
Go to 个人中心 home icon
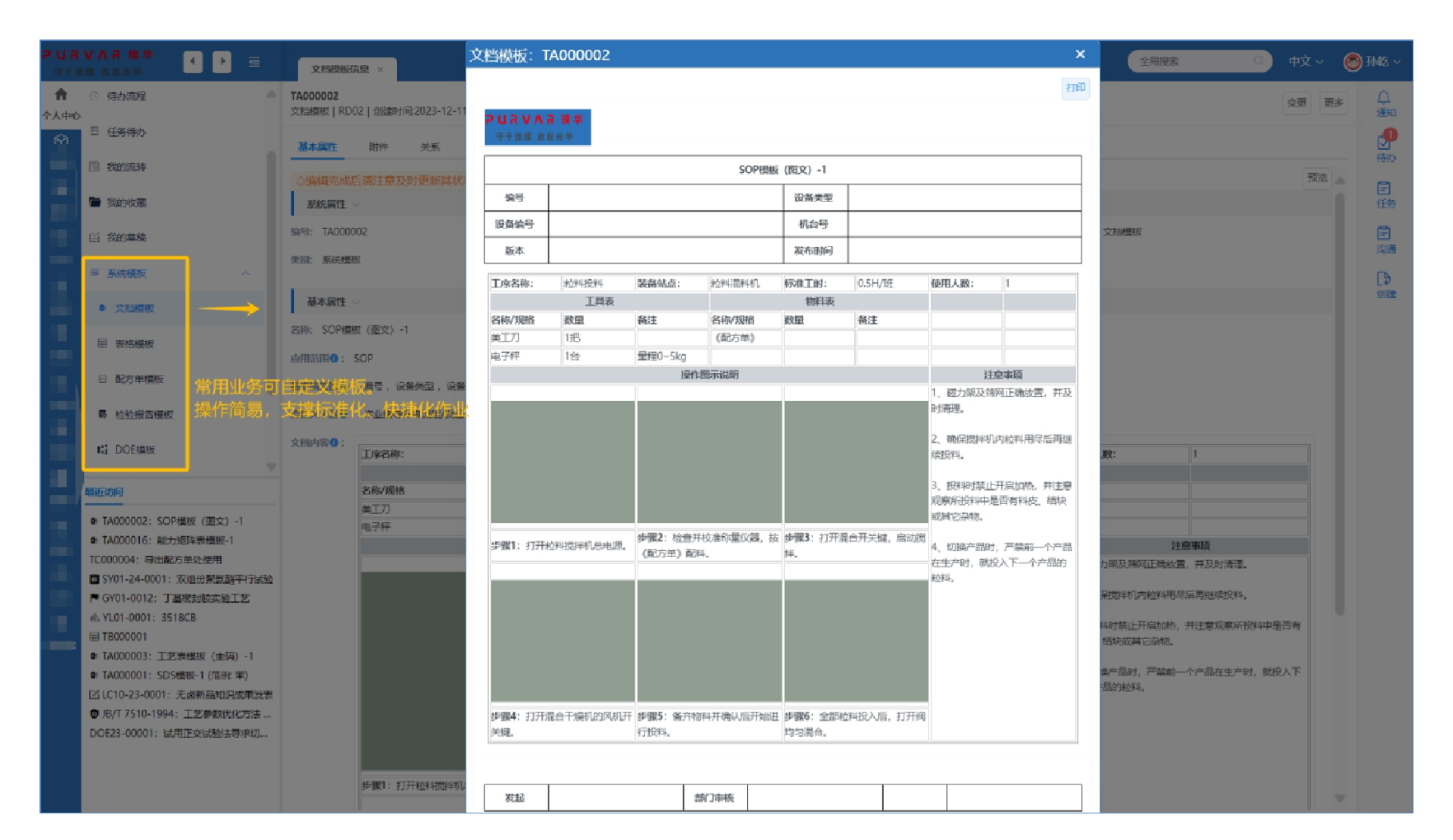click(x=61, y=96)
